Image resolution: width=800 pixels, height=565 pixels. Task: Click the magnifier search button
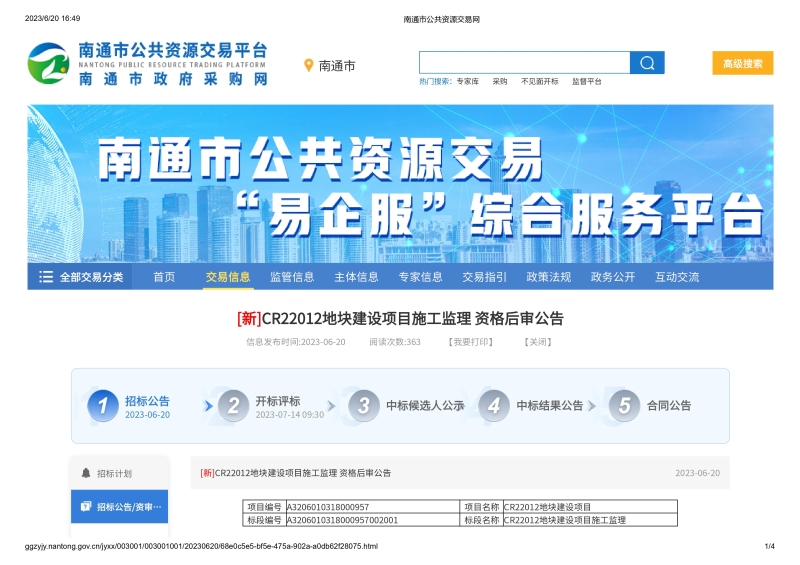pyautogui.click(x=646, y=63)
